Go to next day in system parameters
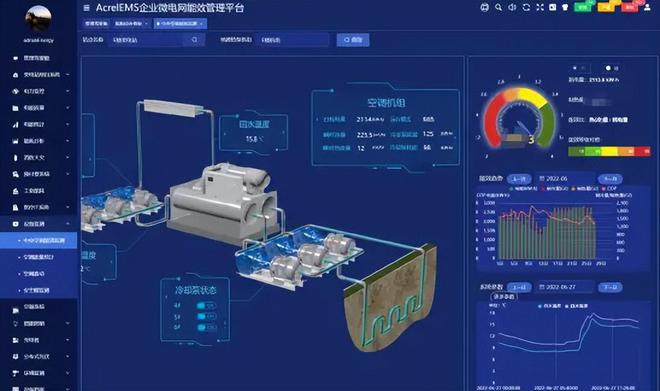Screen dimensions: 660x391 tap(610, 287)
